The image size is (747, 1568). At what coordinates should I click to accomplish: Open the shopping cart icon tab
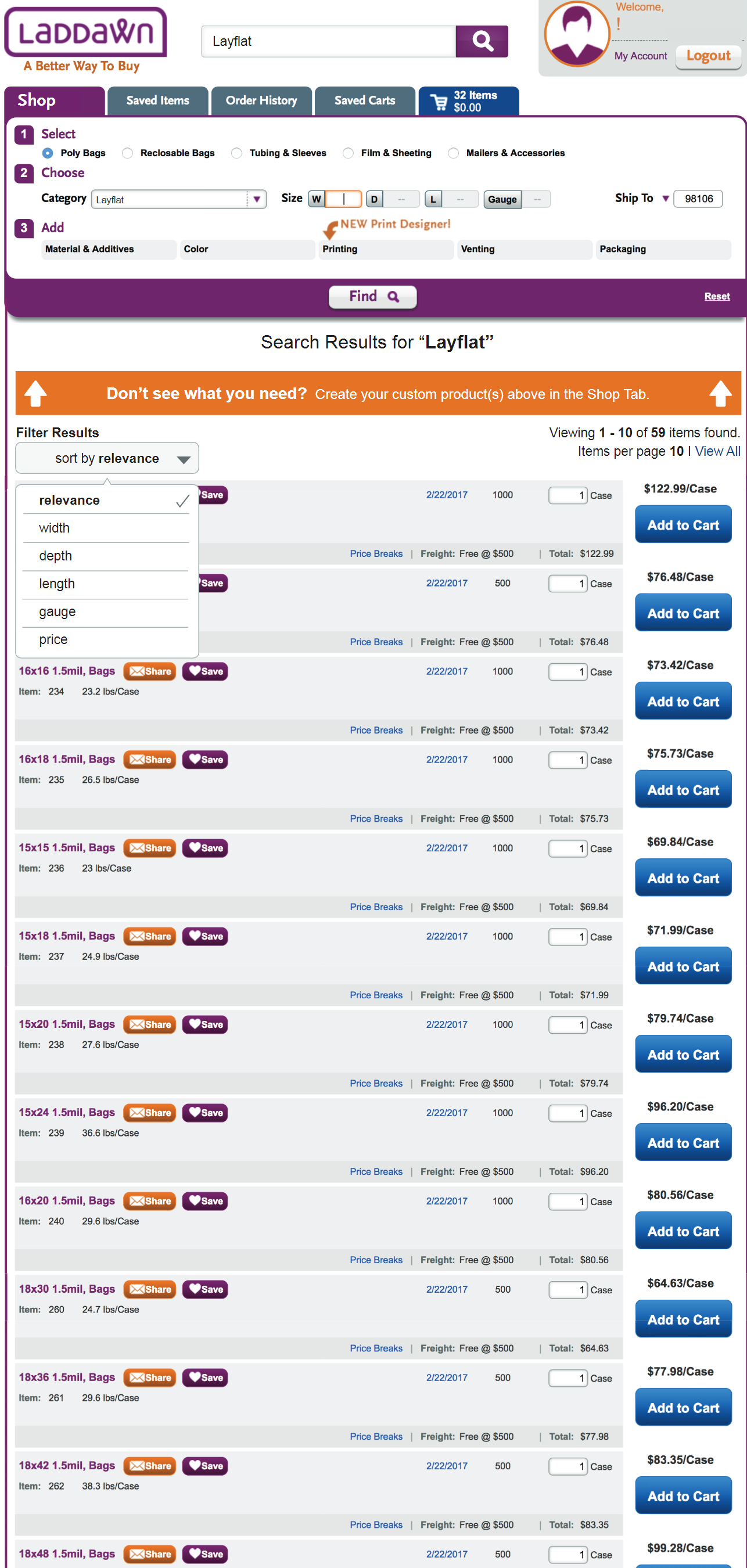468,101
